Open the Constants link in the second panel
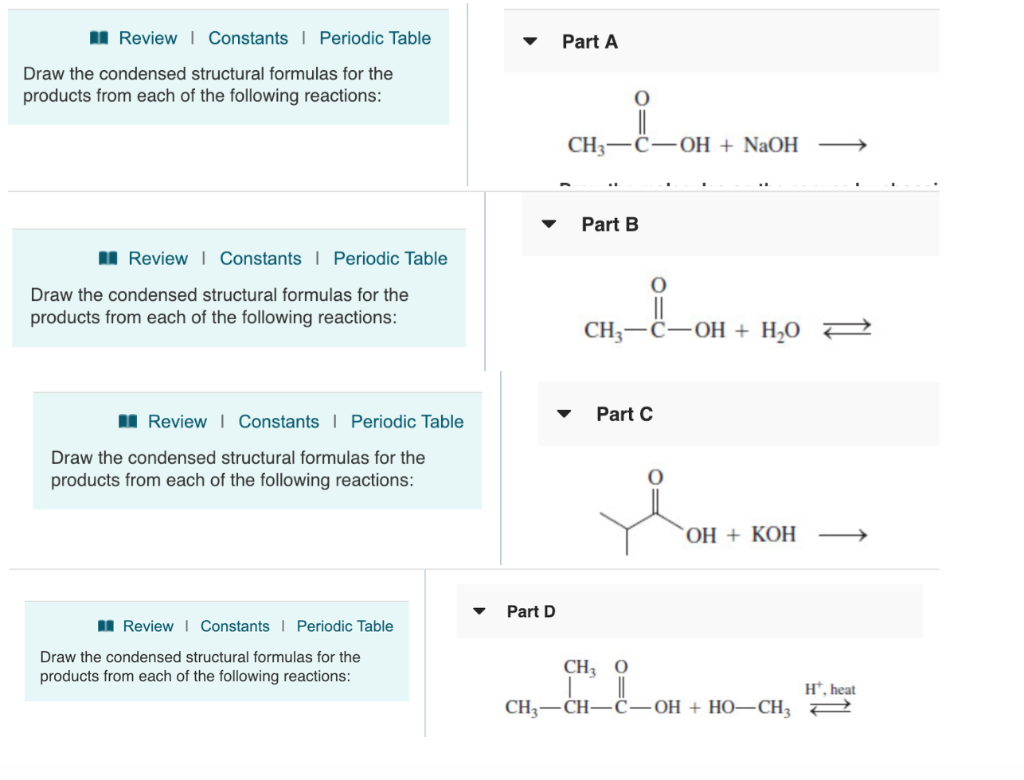 [261, 258]
